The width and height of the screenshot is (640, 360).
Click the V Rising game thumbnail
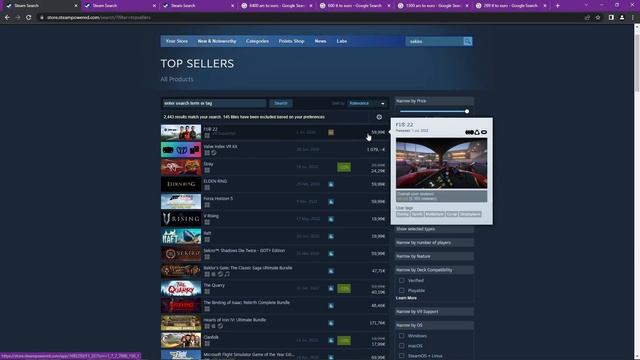(x=181, y=219)
